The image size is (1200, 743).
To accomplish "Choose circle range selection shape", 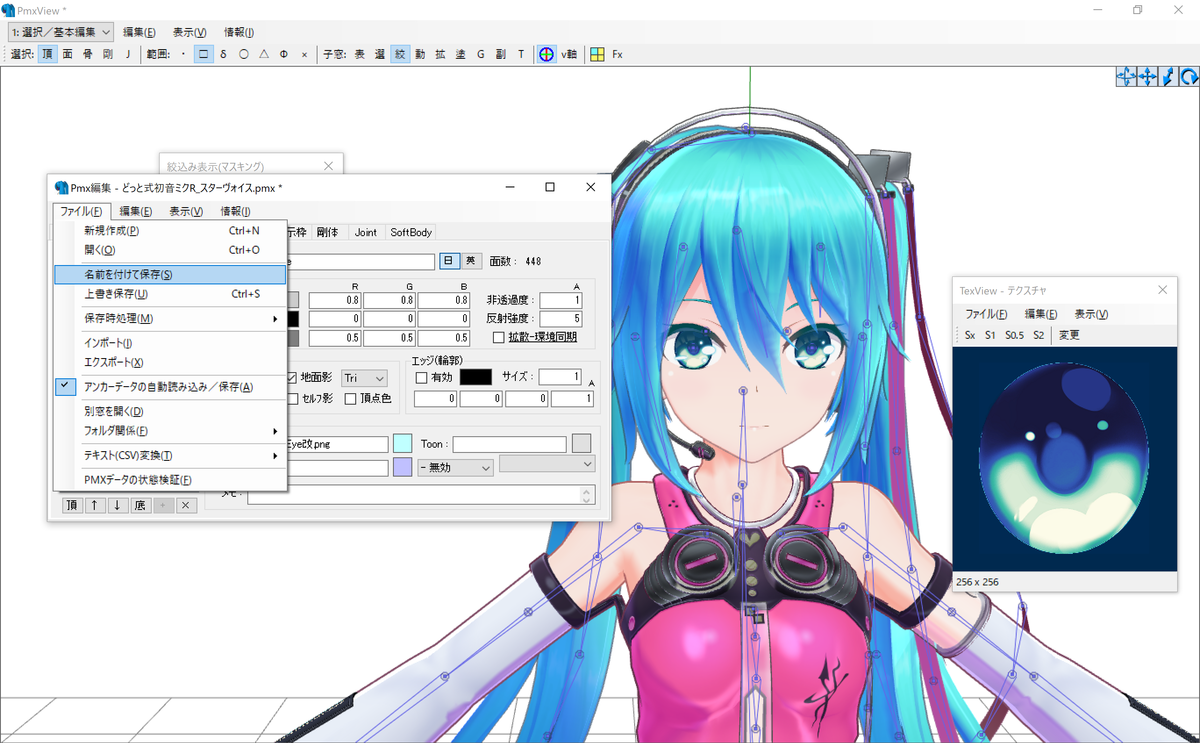I will [x=244, y=54].
